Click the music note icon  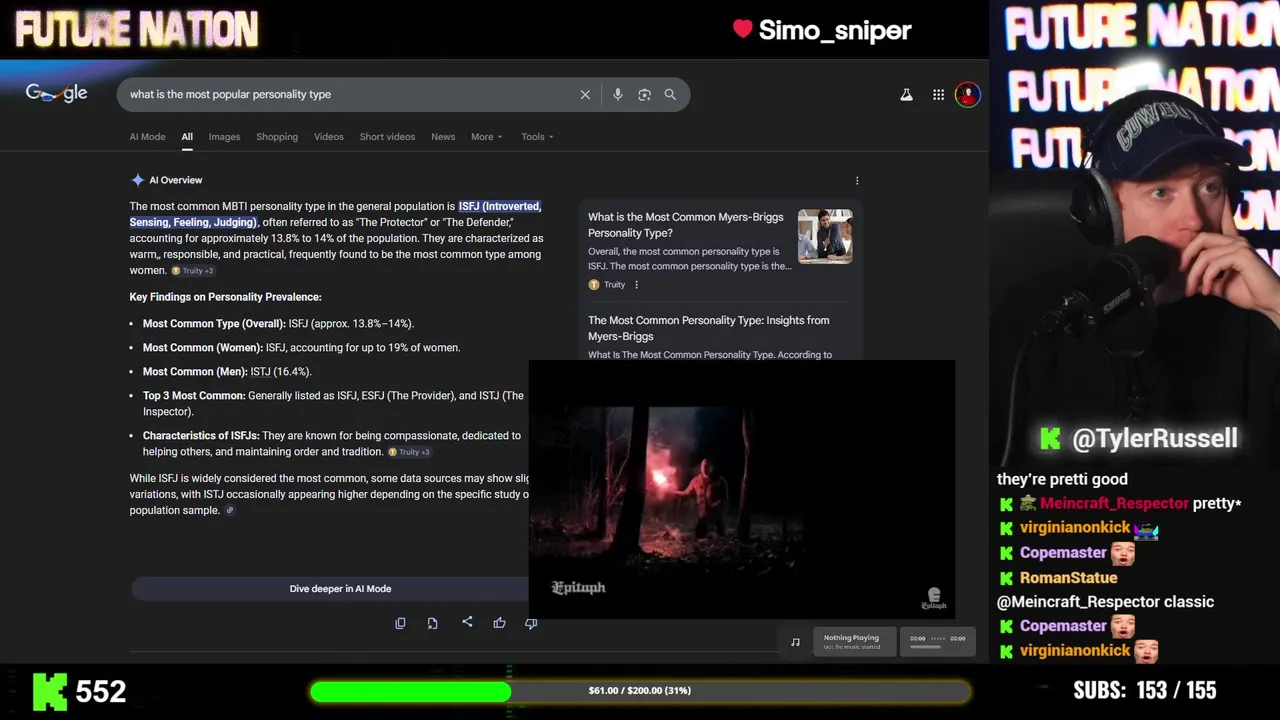(x=795, y=642)
